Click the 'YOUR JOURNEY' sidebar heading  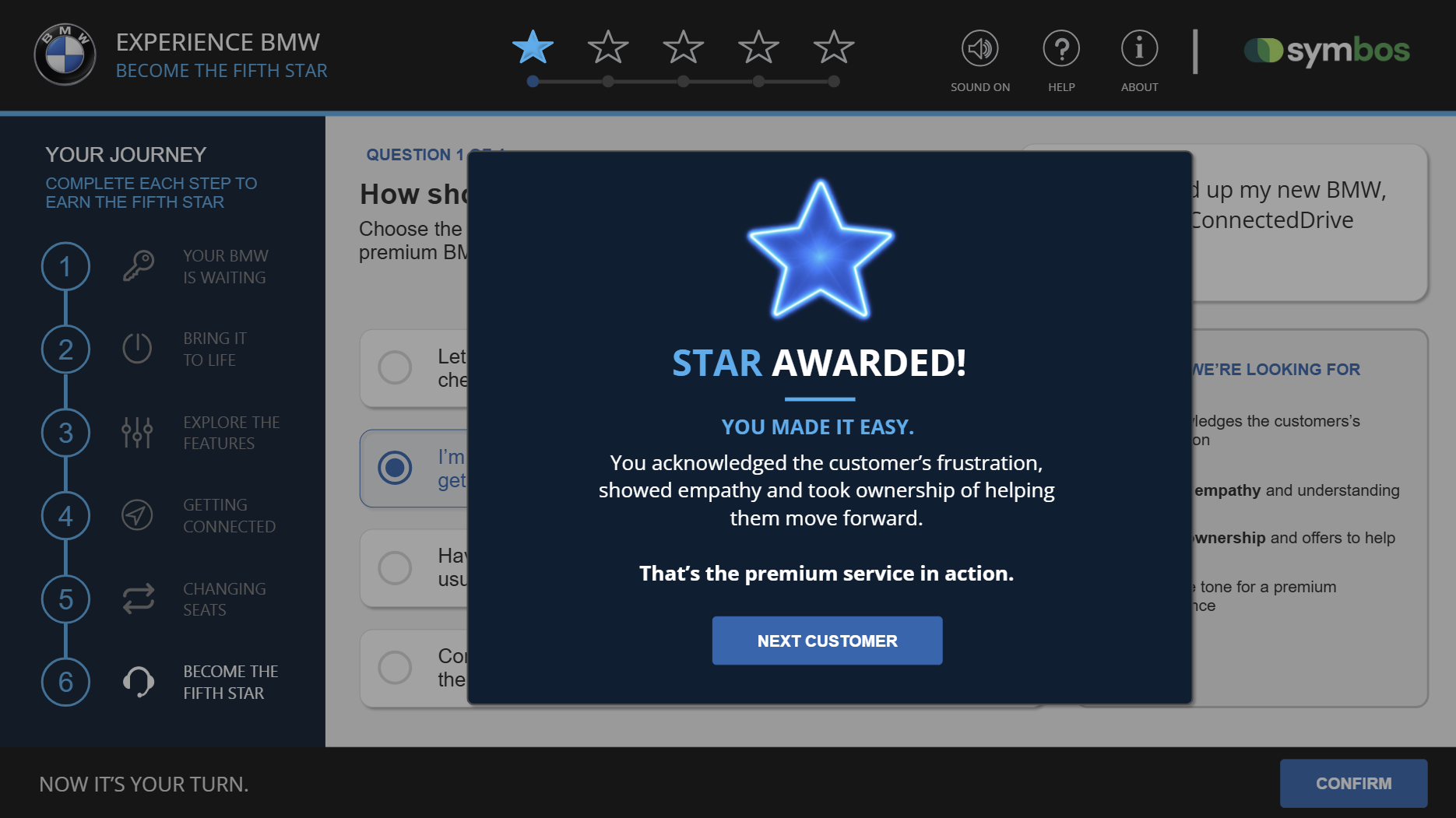point(125,154)
